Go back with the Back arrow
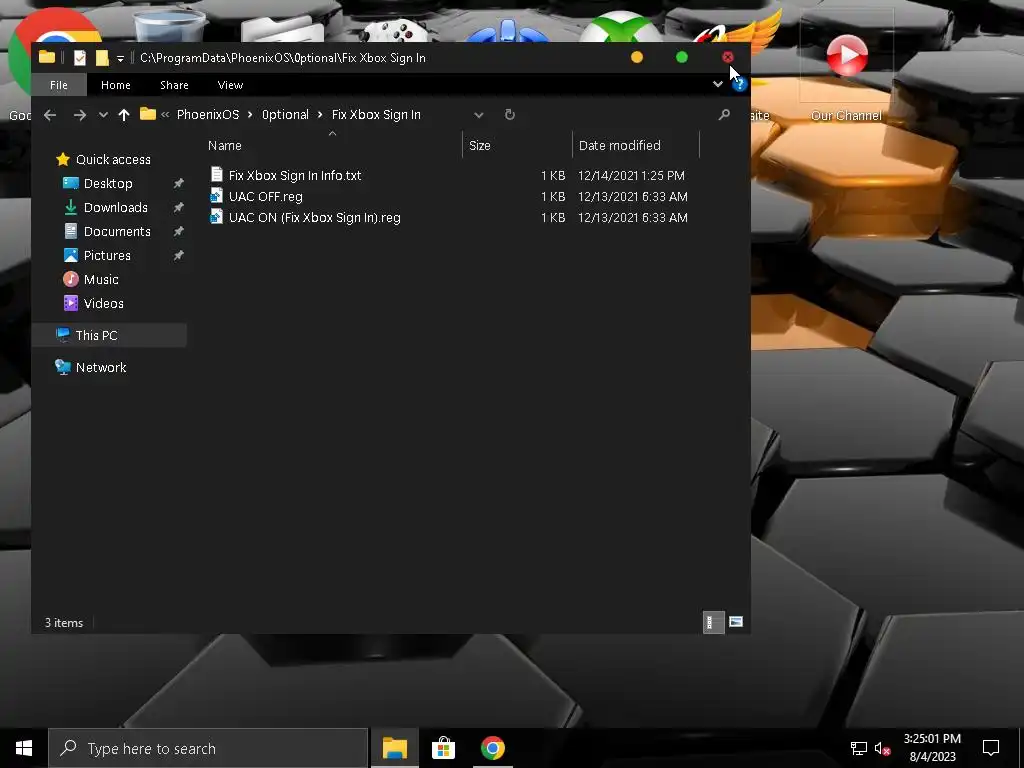 pos(50,115)
